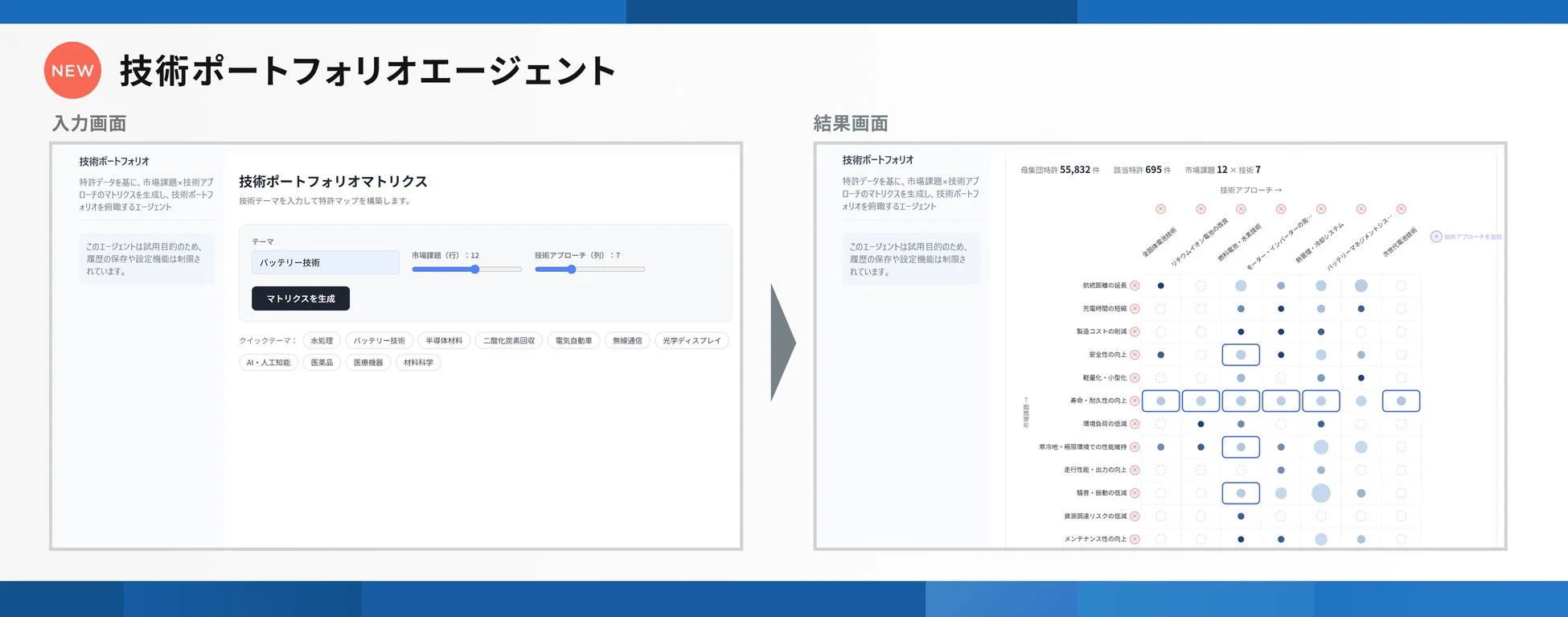Pick the 材料科学 quick theme chip

(x=418, y=363)
